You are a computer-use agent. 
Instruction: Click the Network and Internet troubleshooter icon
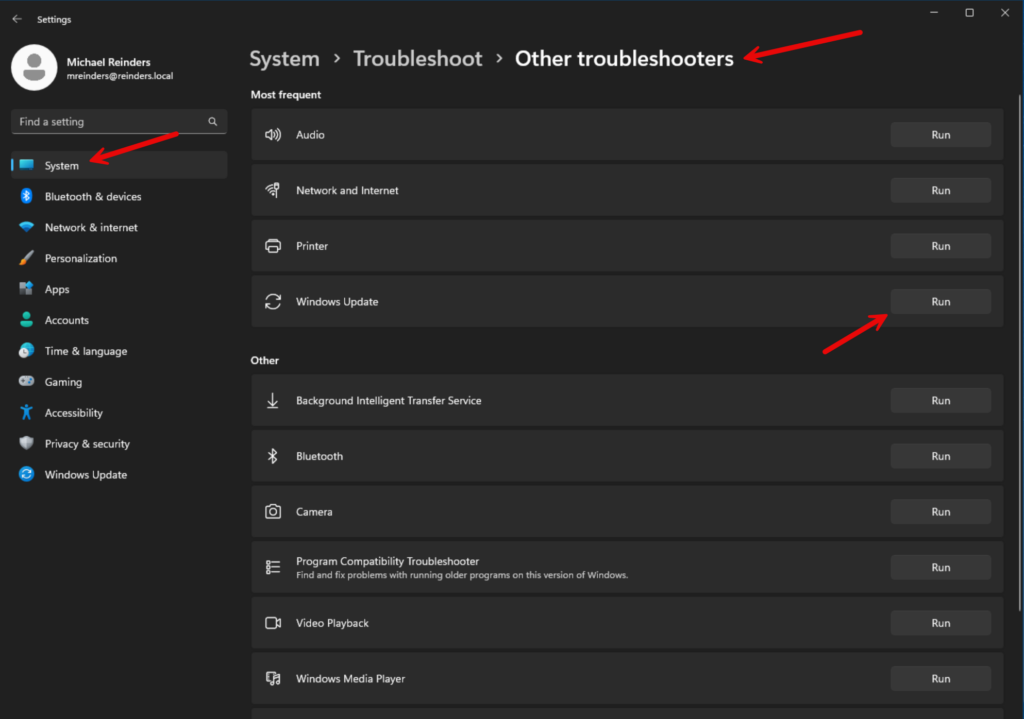point(273,190)
